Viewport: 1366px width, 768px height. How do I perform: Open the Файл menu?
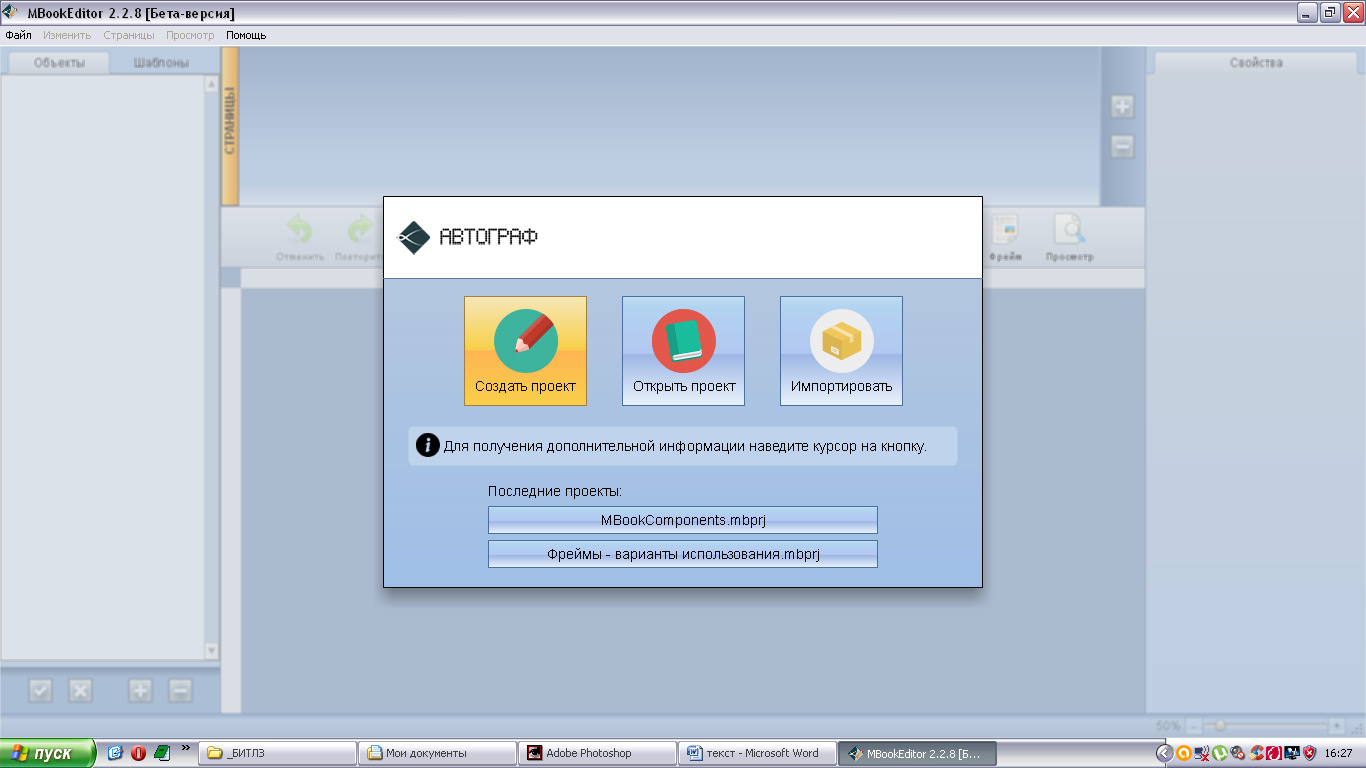tap(18, 35)
